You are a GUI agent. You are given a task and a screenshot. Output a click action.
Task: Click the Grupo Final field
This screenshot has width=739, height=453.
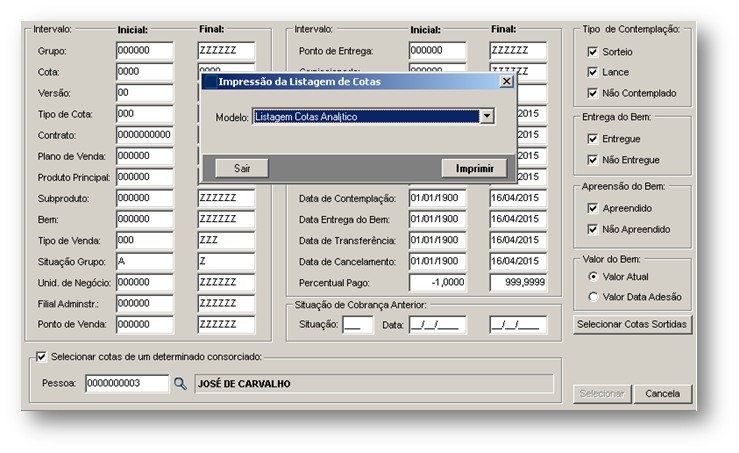[226, 50]
